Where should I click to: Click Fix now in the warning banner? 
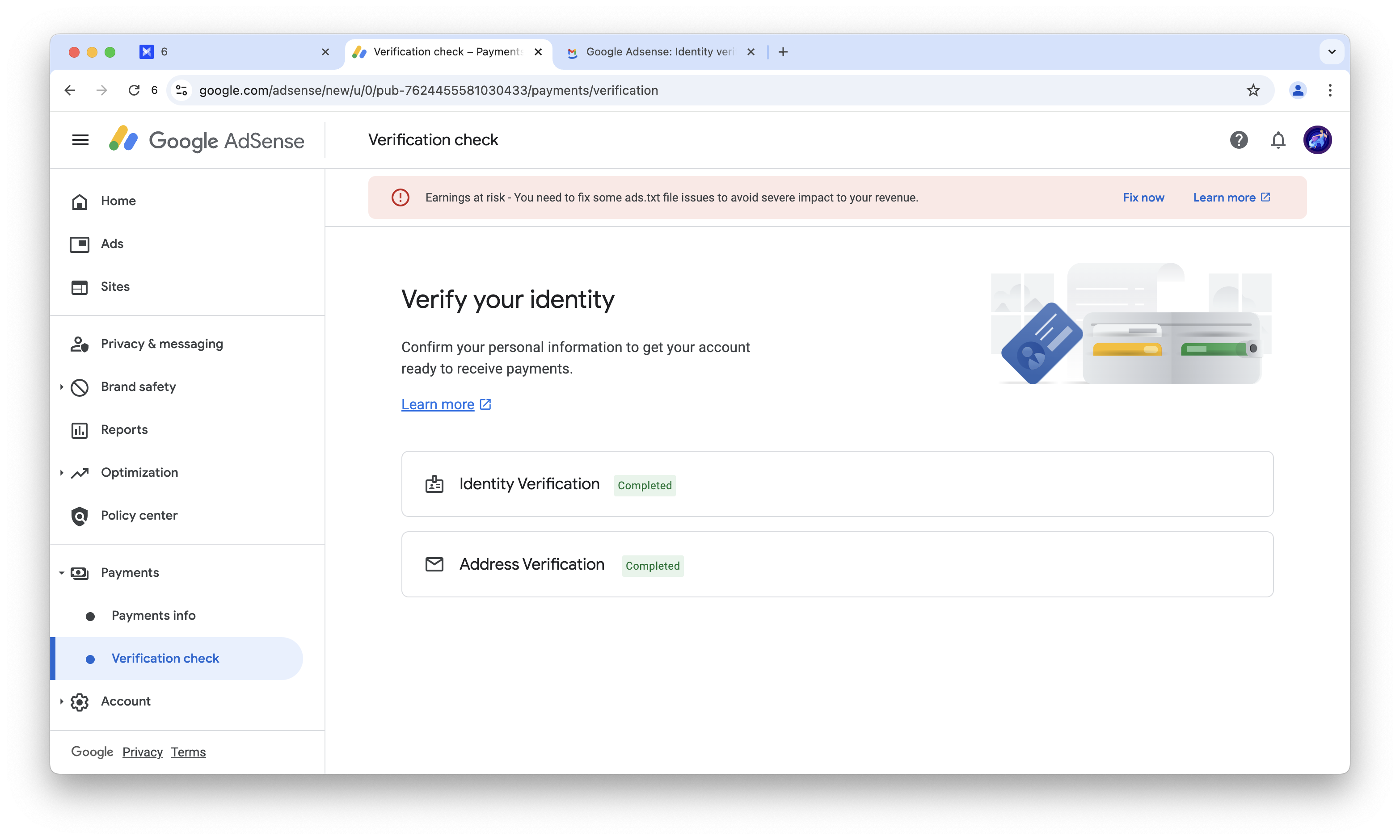1143,197
